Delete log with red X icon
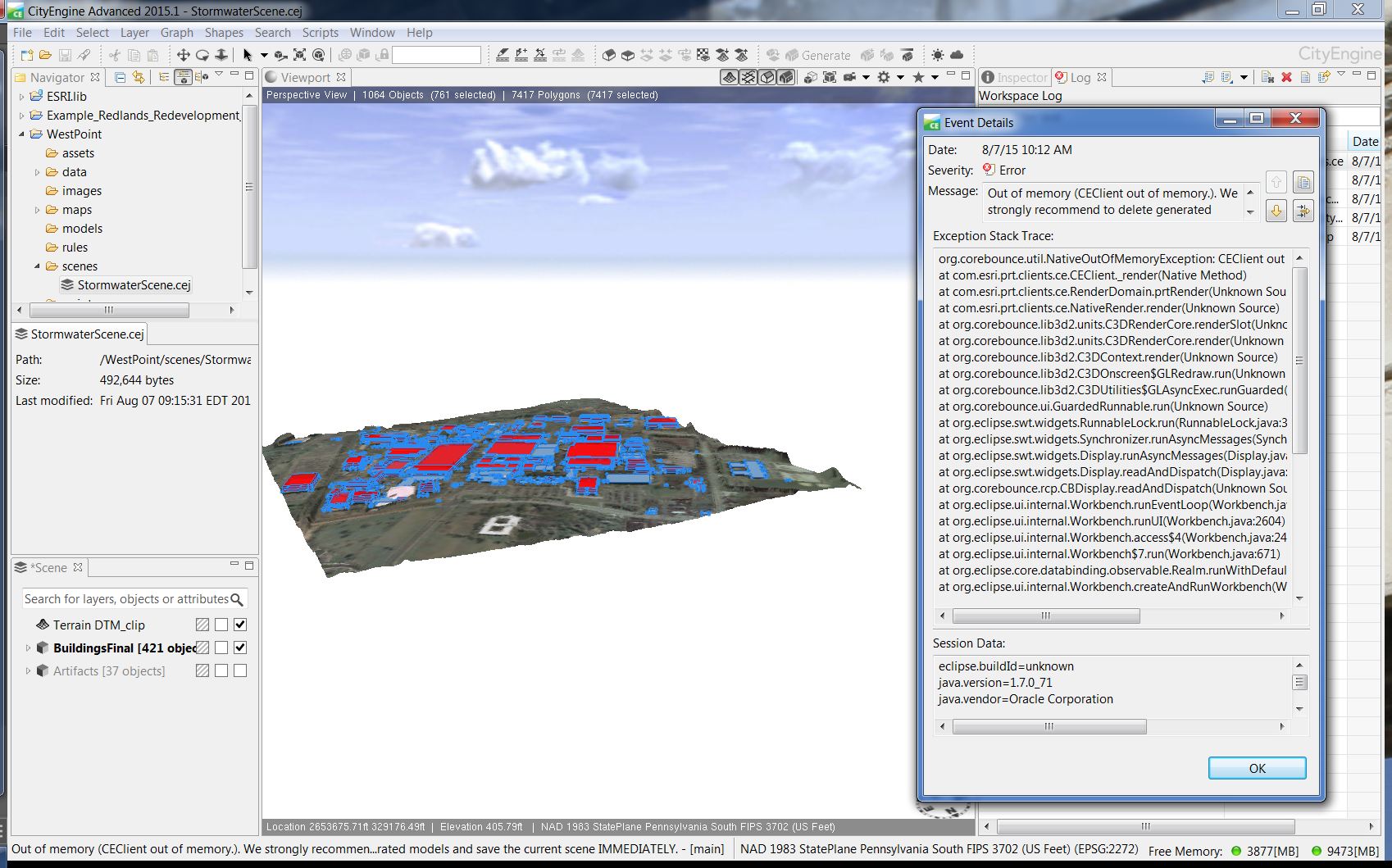The width and height of the screenshot is (1392, 868). [1286, 77]
